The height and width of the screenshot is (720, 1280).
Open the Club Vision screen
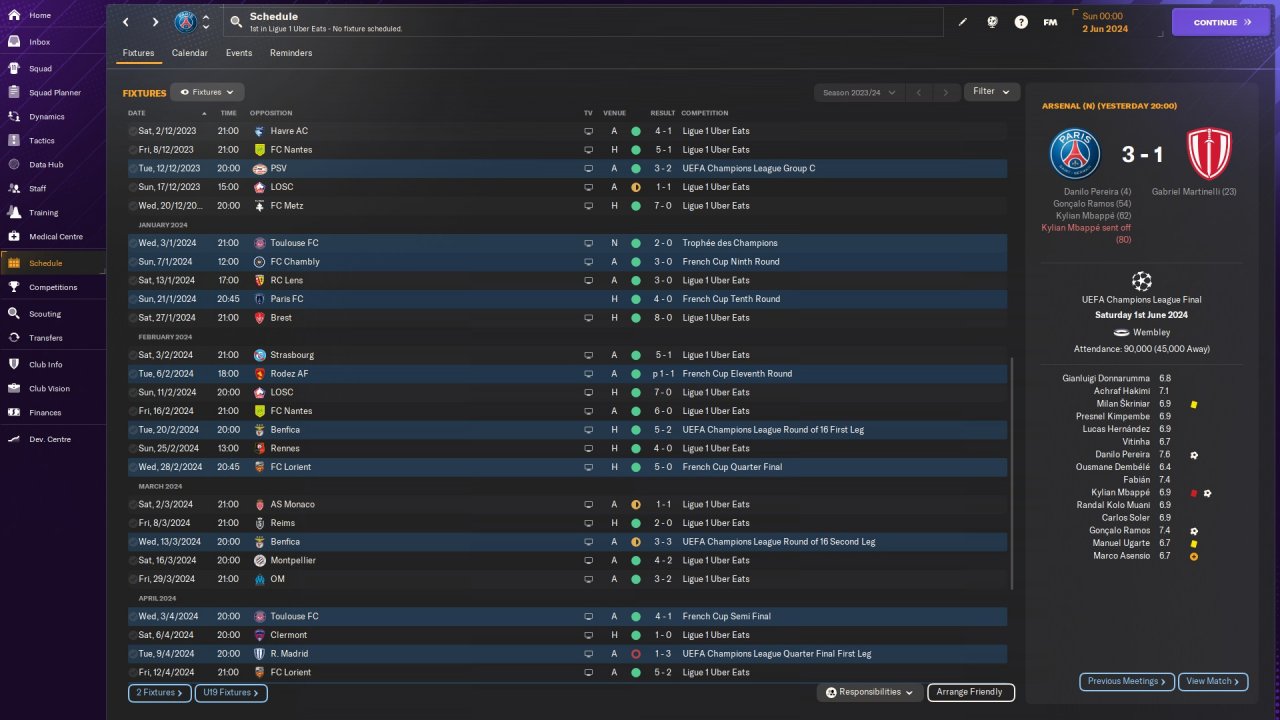pyautogui.click(x=49, y=388)
